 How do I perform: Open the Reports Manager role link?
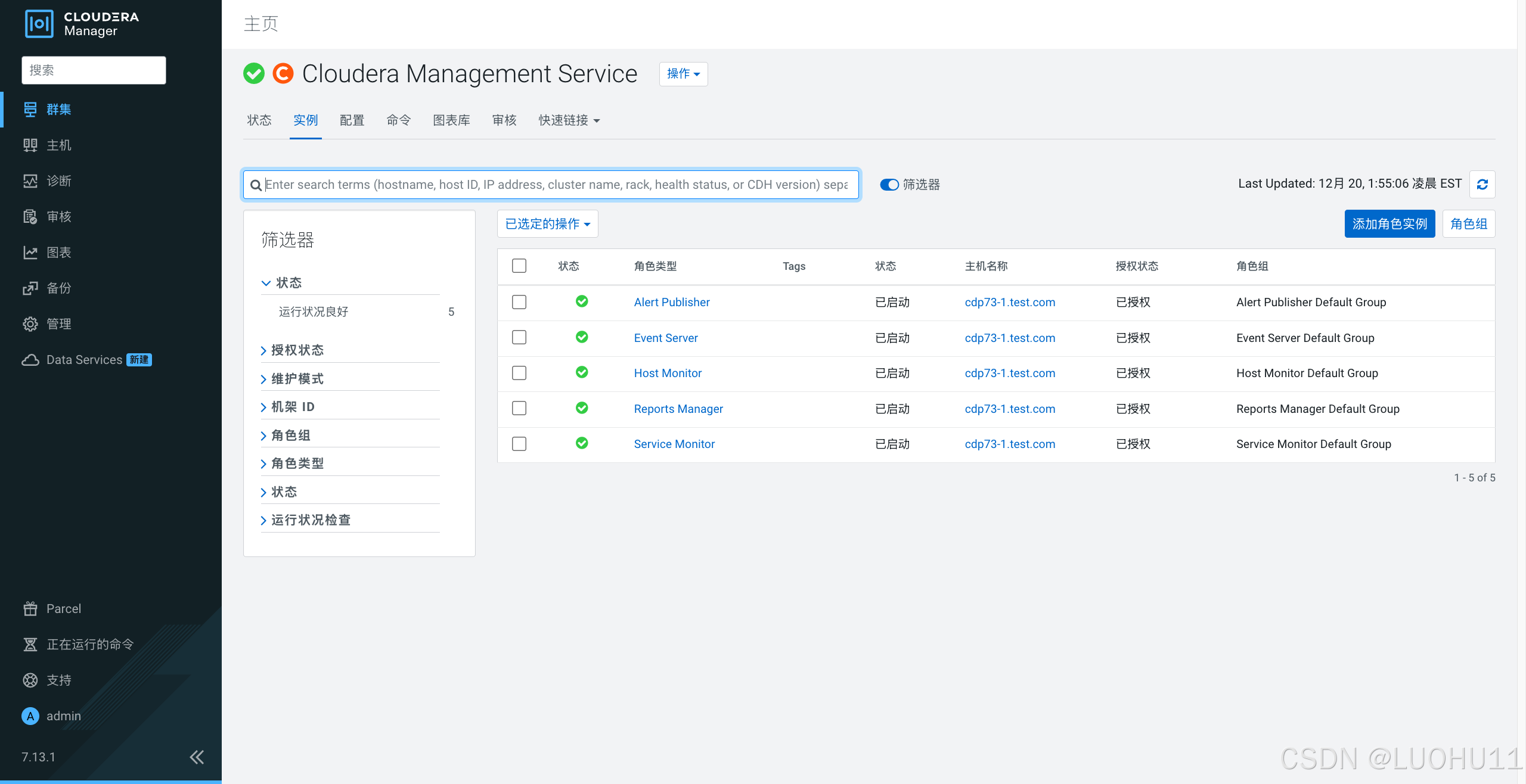(x=678, y=409)
